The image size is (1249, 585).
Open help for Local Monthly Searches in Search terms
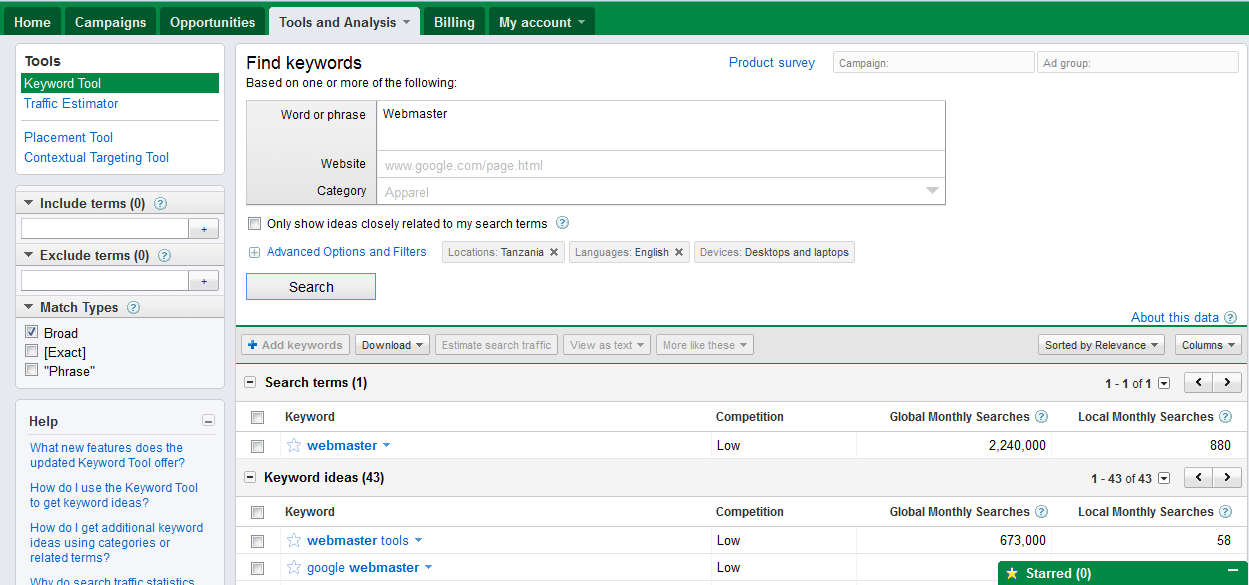click(x=1226, y=417)
